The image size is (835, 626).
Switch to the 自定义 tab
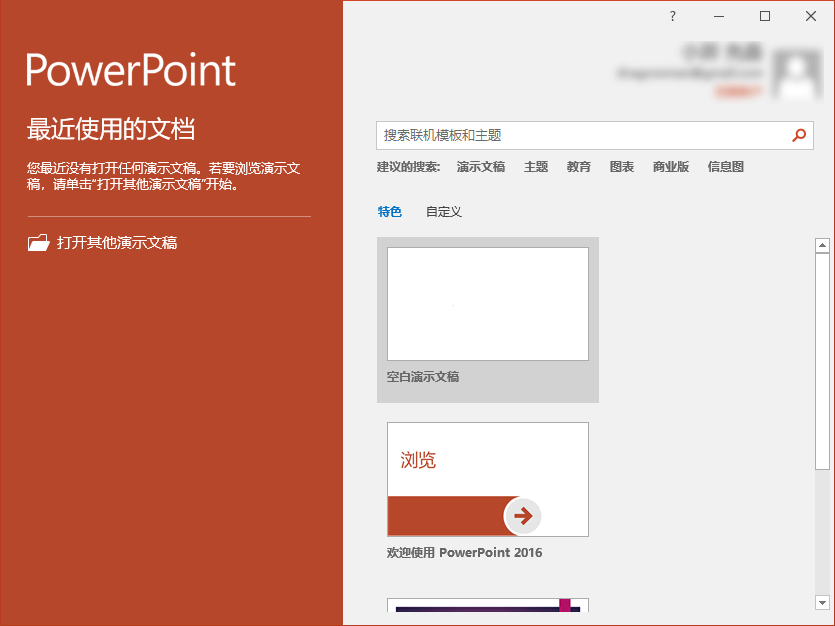(x=444, y=211)
